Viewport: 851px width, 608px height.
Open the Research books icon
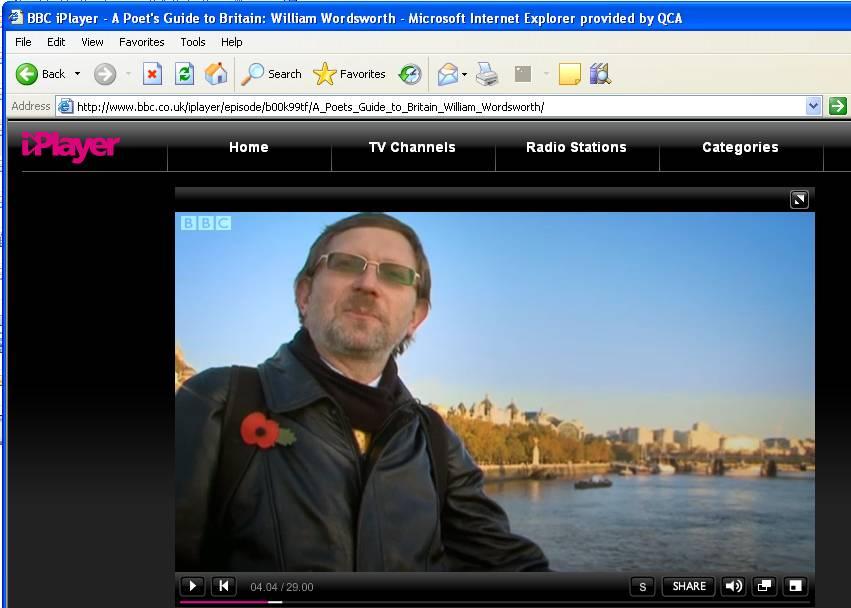coord(600,74)
